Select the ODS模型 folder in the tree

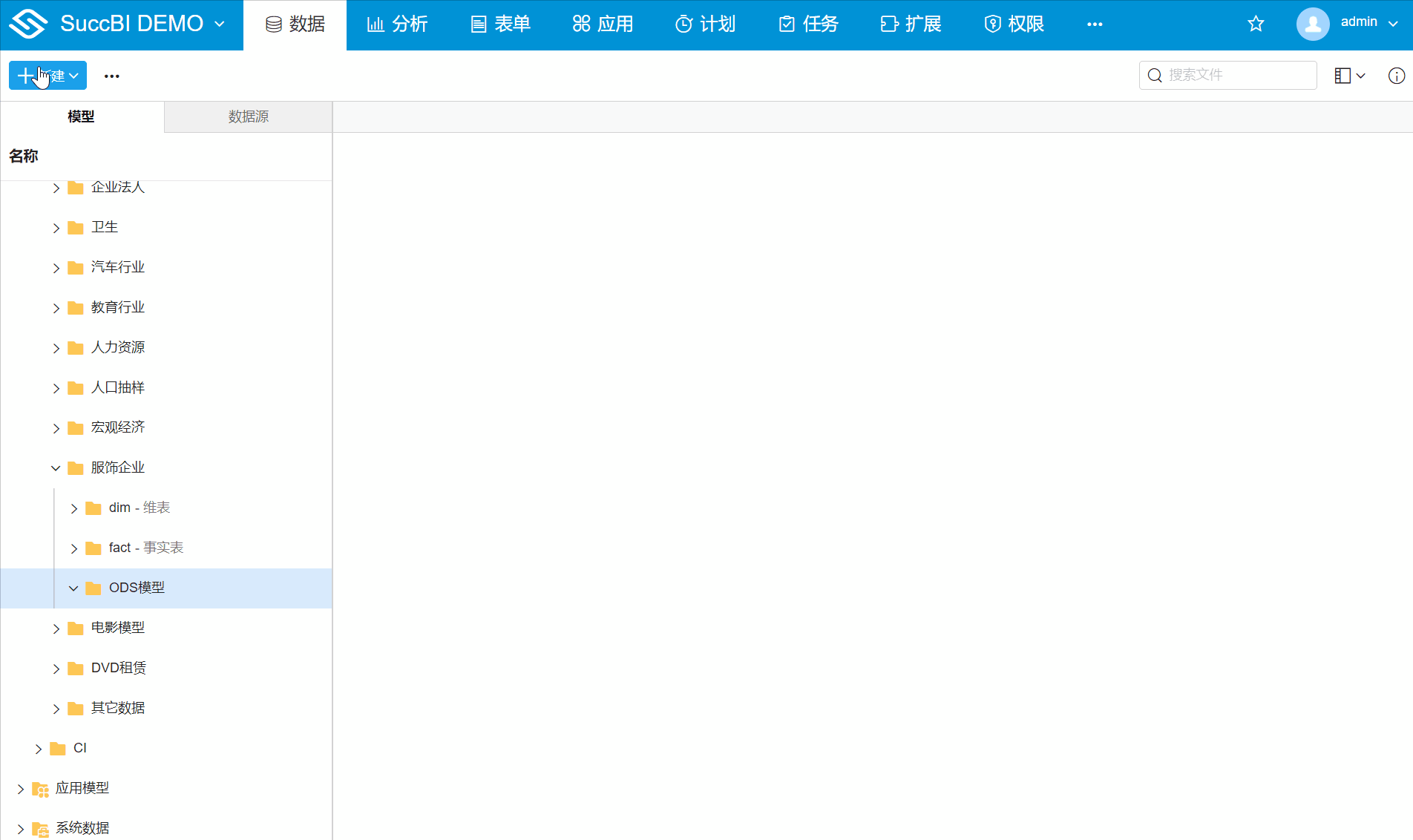coord(138,587)
